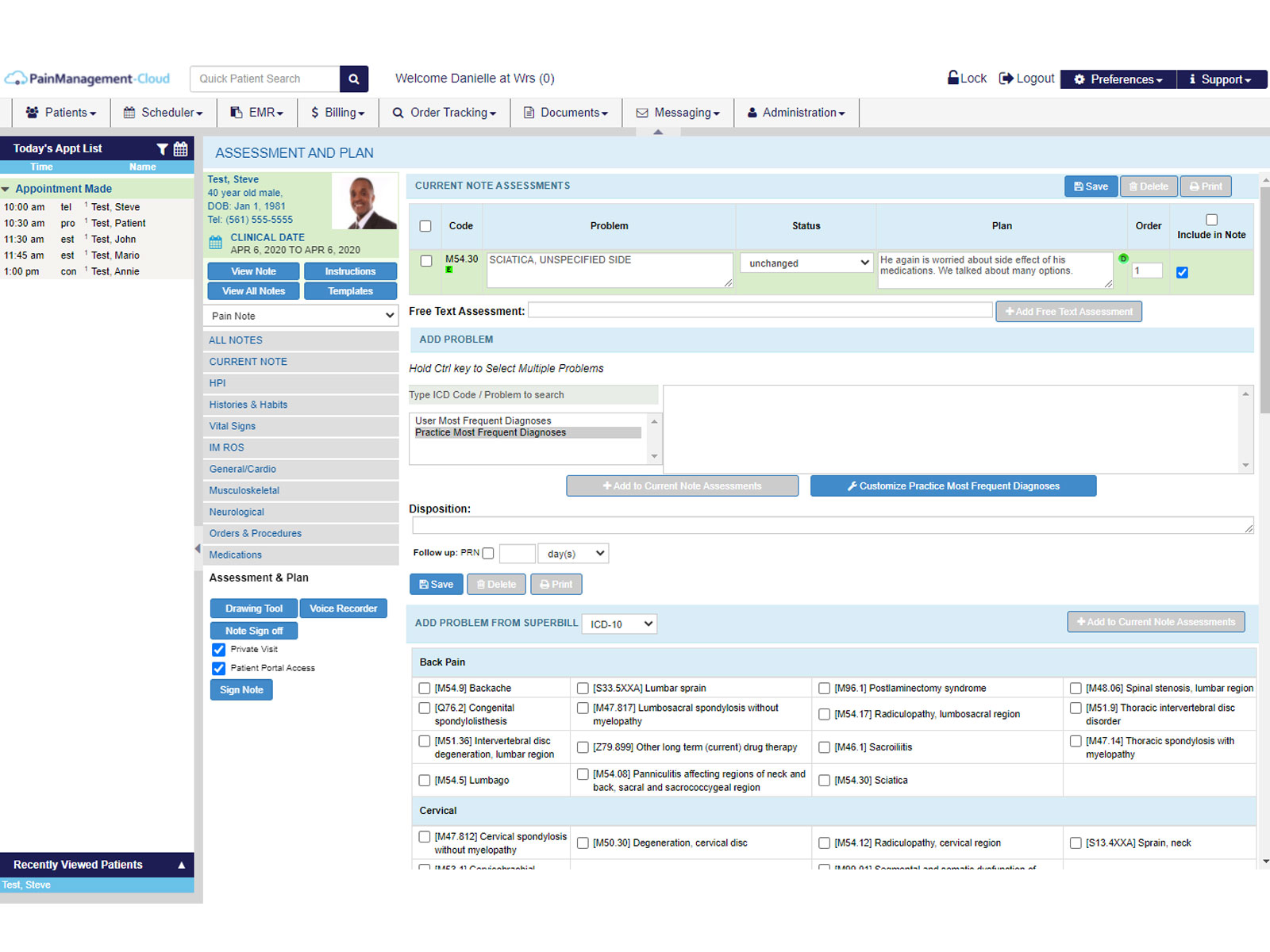The image size is (1270, 952).
Task: Change the status dropdown showing unchanged
Action: [x=806, y=263]
